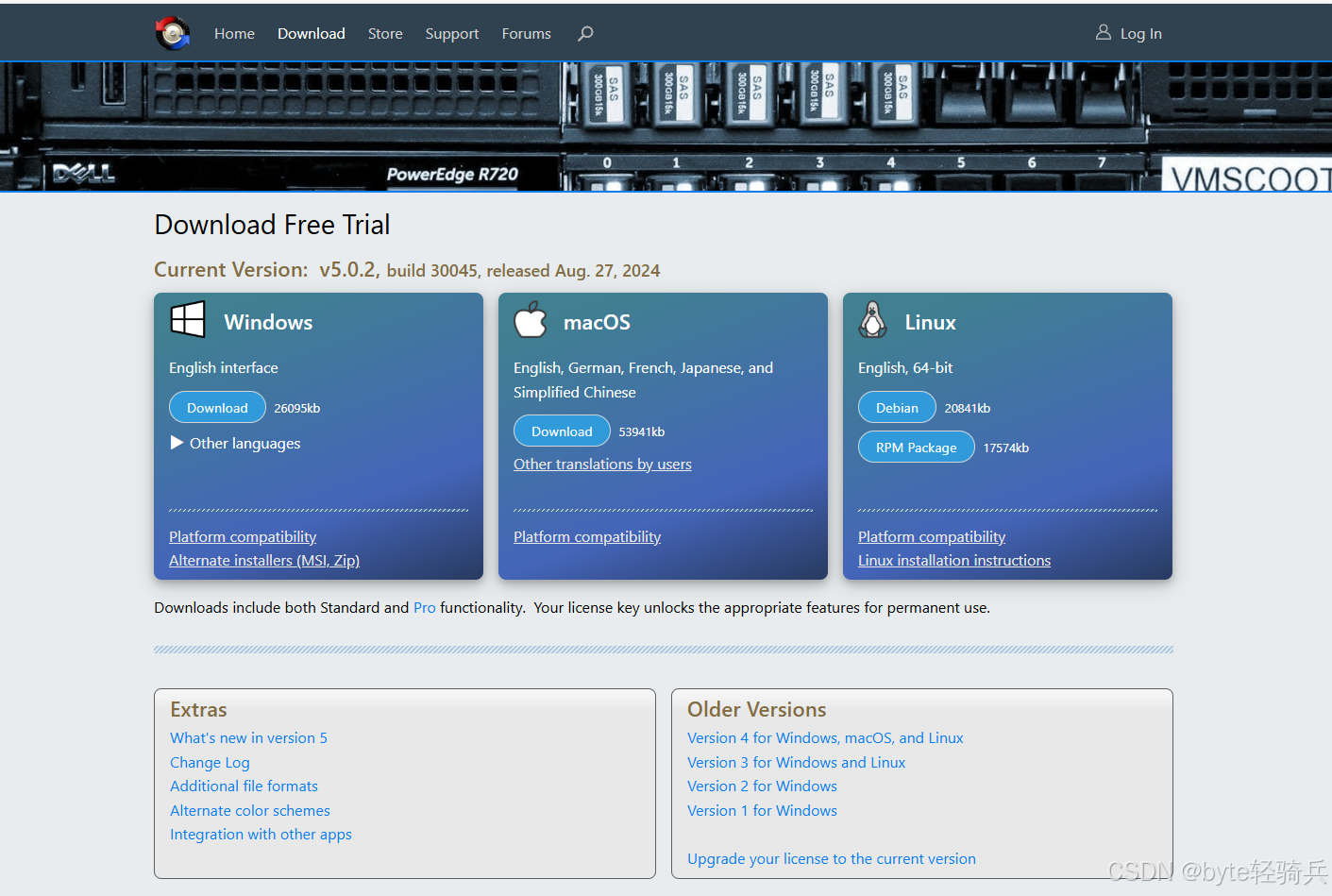
Task: Download the Debian package
Action: click(x=897, y=408)
